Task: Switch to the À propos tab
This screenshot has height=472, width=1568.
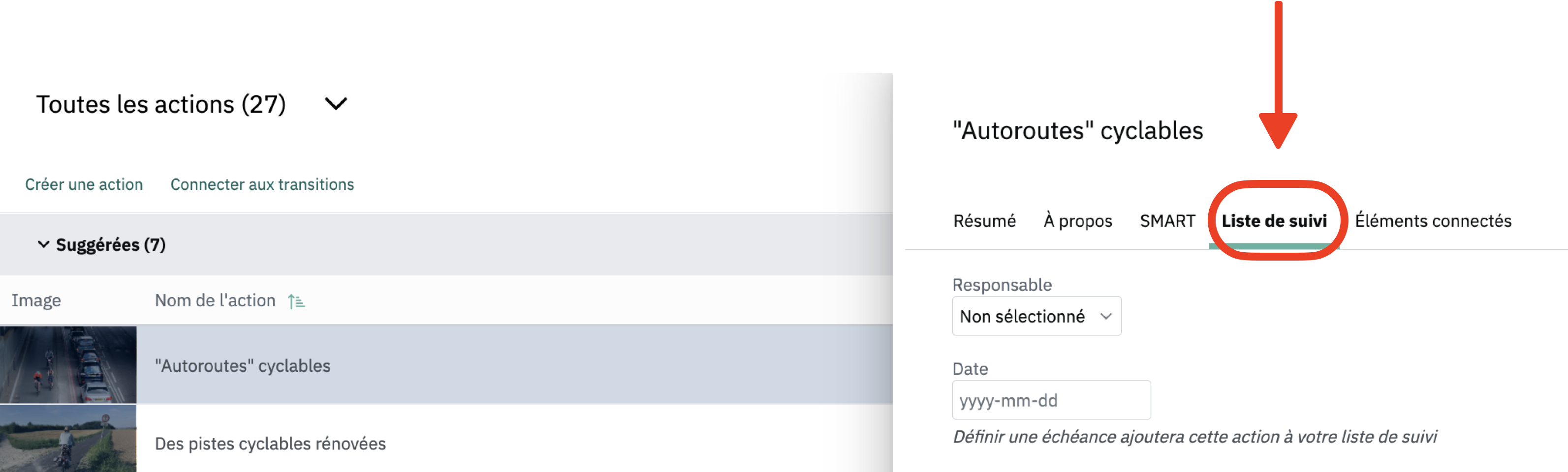Action: [1077, 221]
